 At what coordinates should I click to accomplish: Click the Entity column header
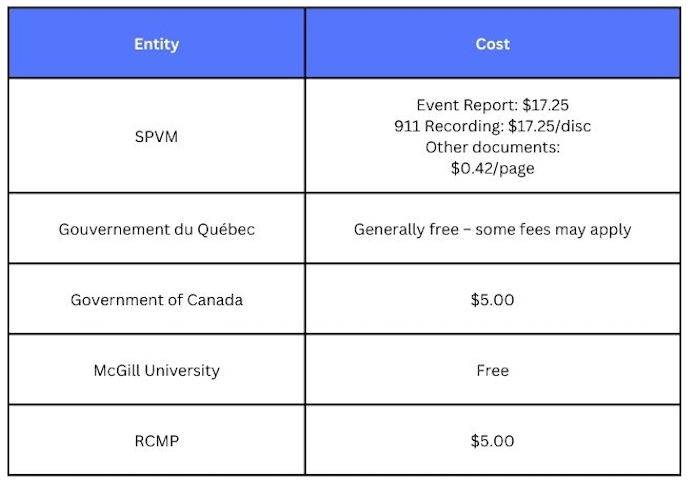click(157, 44)
